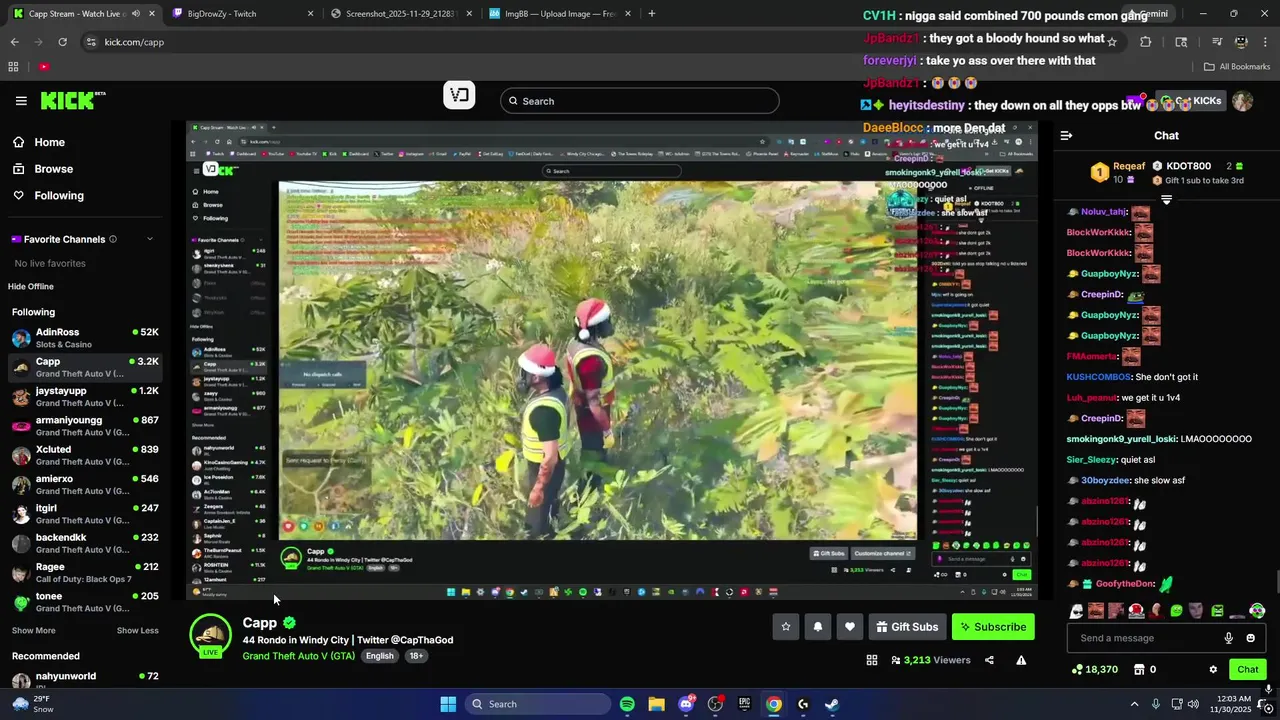Reload the kick.com/capp page

click(62, 42)
